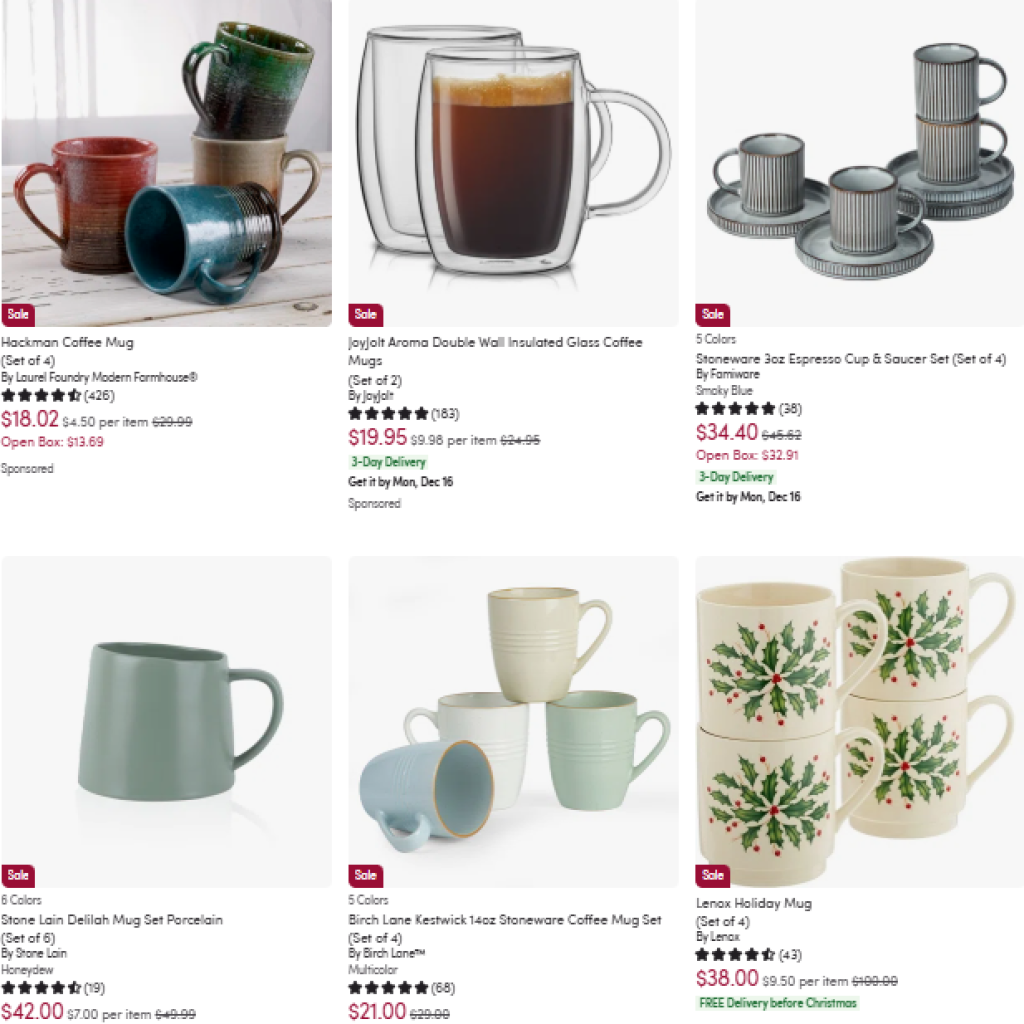View the Lenox Holiday Mug image
This screenshot has height=1024, width=1024.
pyautogui.click(x=859, y=722)
